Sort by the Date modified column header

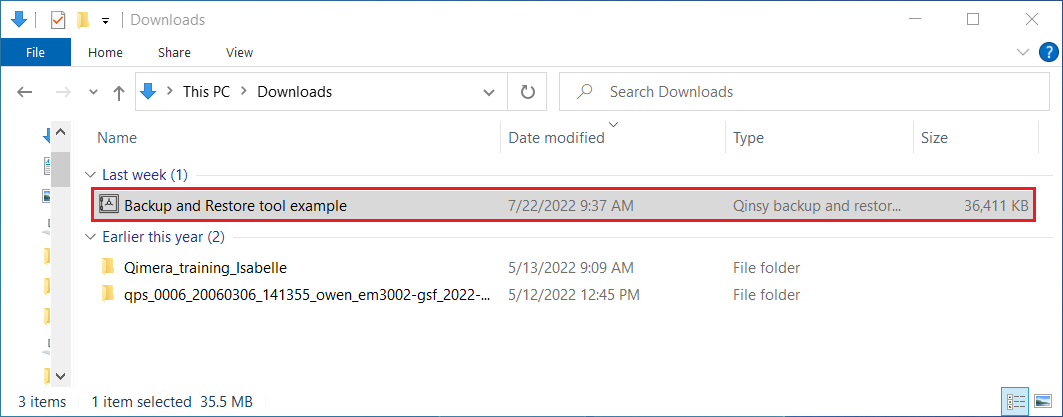click(556, 138)
